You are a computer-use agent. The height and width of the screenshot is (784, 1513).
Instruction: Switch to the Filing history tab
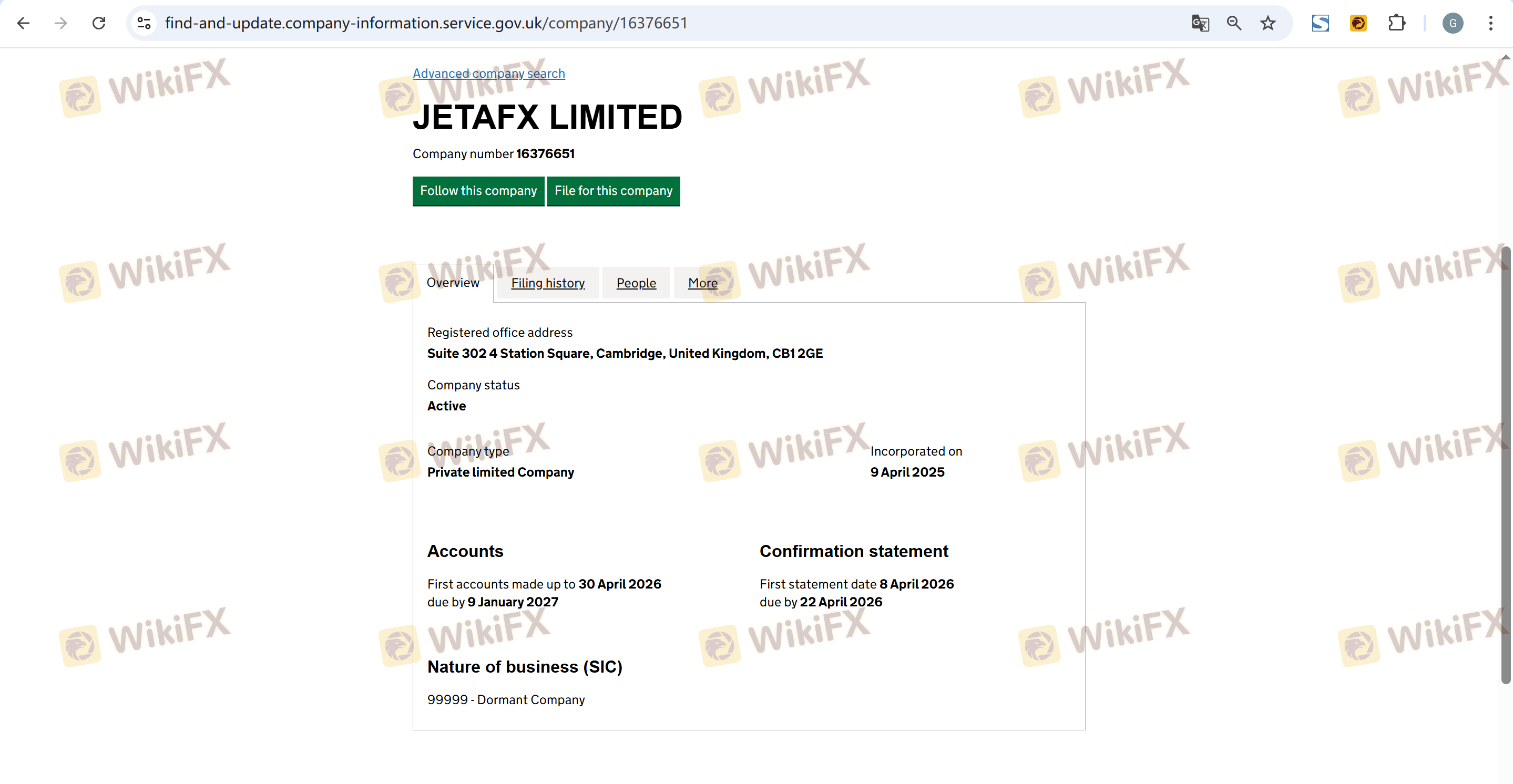[547, 283]
